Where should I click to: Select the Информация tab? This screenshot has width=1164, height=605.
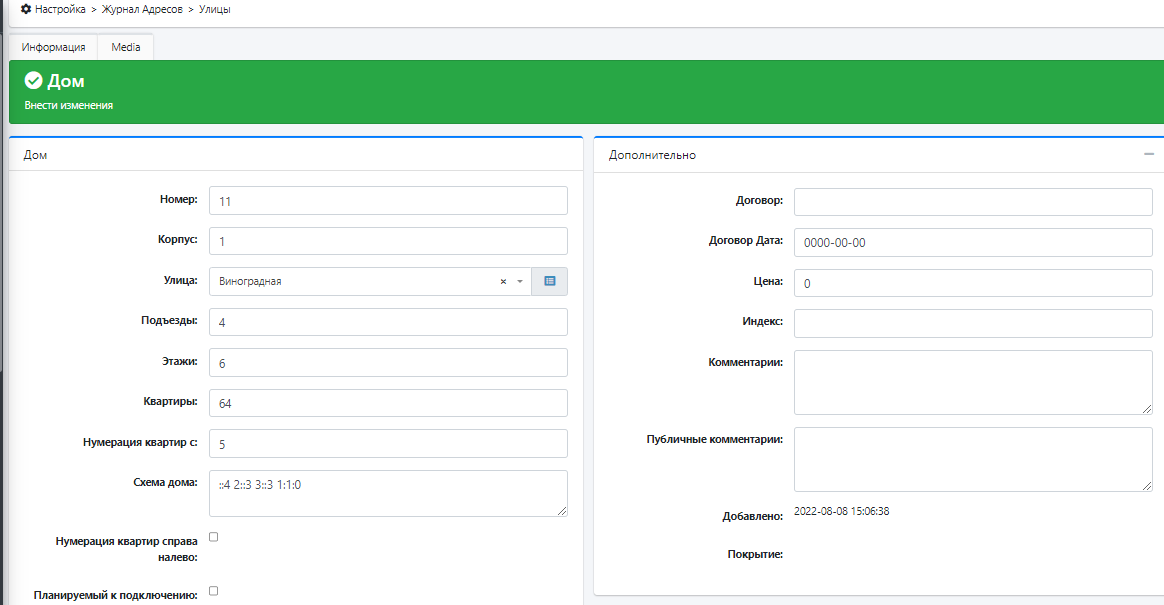[x=53, y=47]
